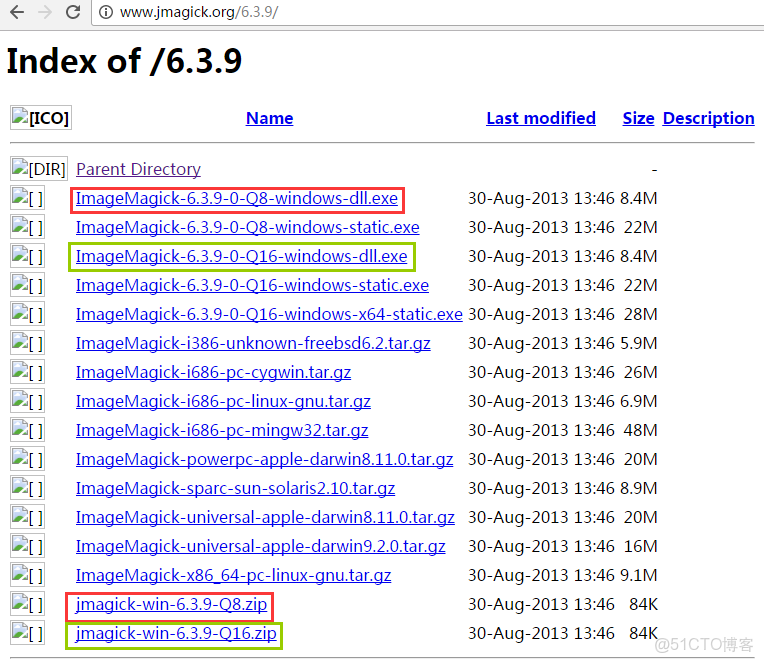Open the Parent Directory link
The image size is (764, 663).
coord(138,169)
